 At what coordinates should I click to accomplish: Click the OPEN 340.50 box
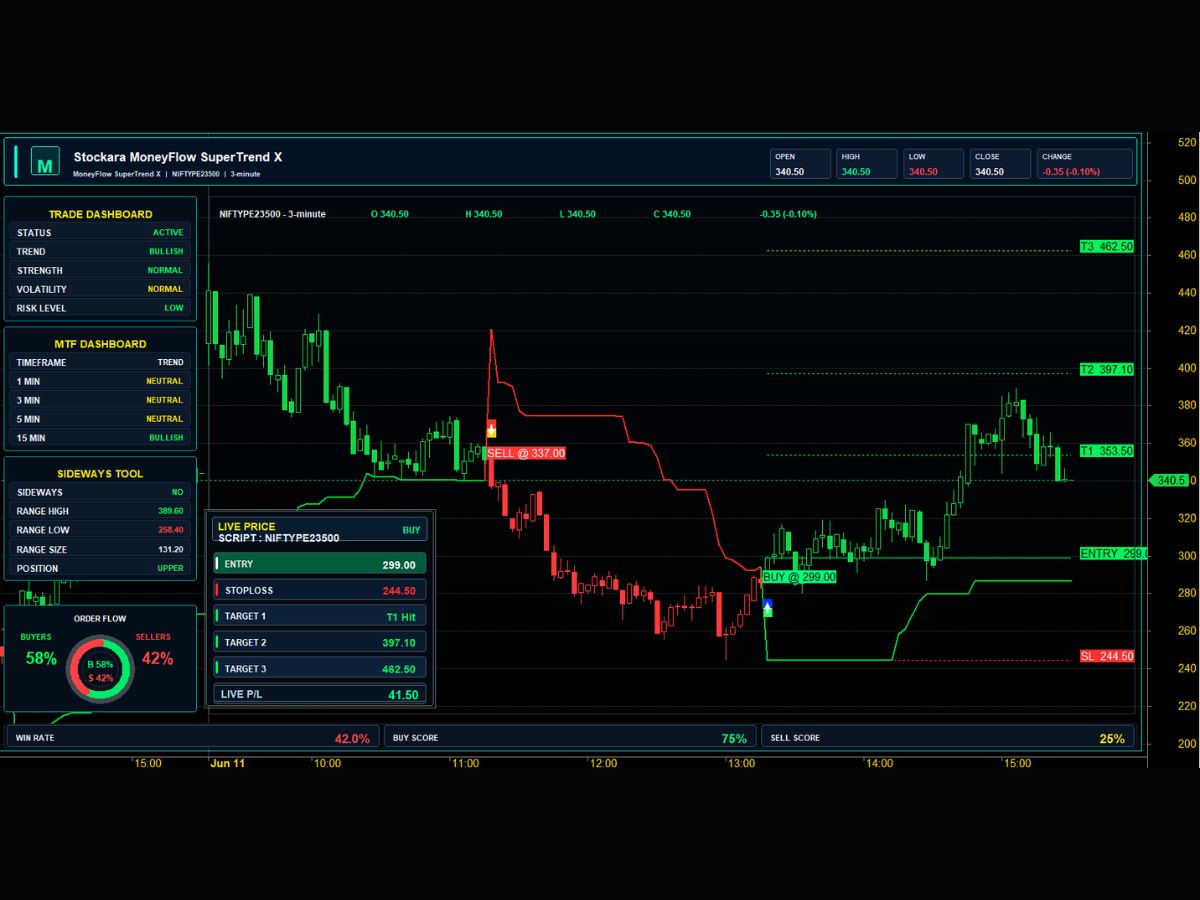tap(800, 164)
